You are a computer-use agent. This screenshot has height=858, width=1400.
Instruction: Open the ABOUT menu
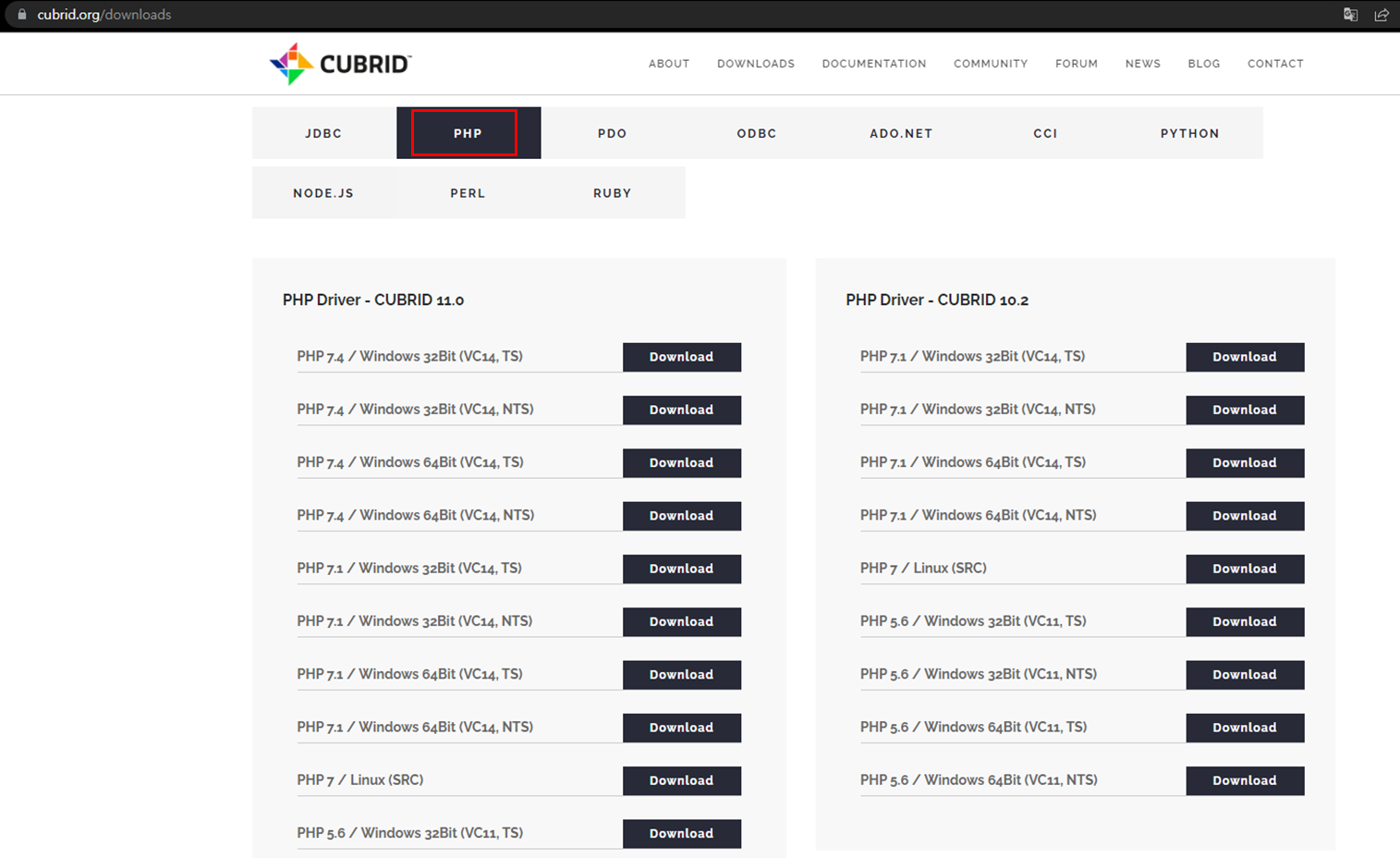pos(669,64)
